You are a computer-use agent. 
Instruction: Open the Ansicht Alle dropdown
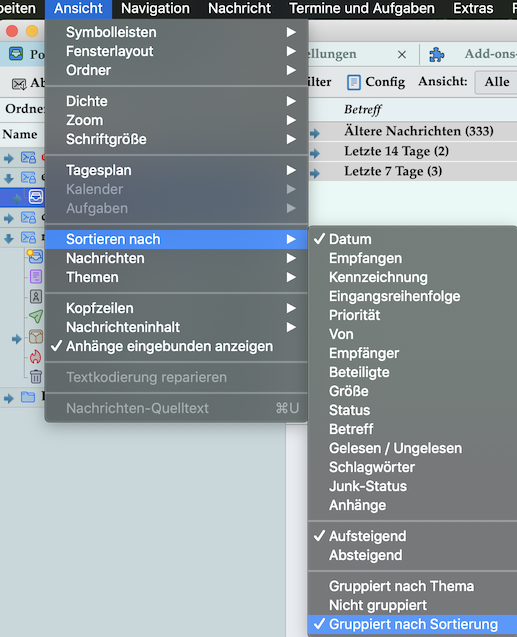click(496, 82)
